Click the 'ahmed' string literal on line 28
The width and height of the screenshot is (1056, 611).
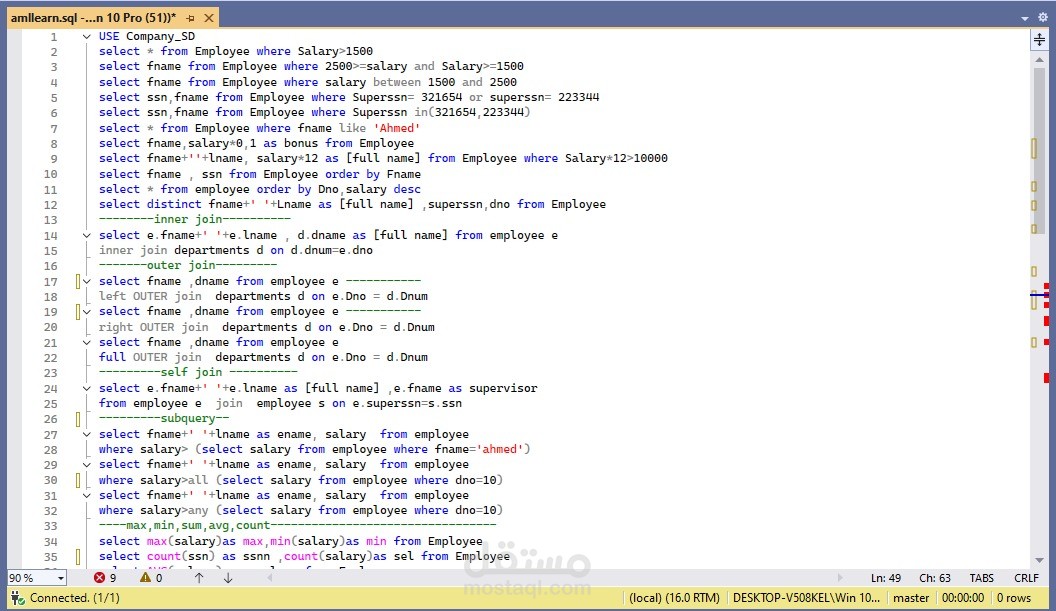[x=500, y=449]
